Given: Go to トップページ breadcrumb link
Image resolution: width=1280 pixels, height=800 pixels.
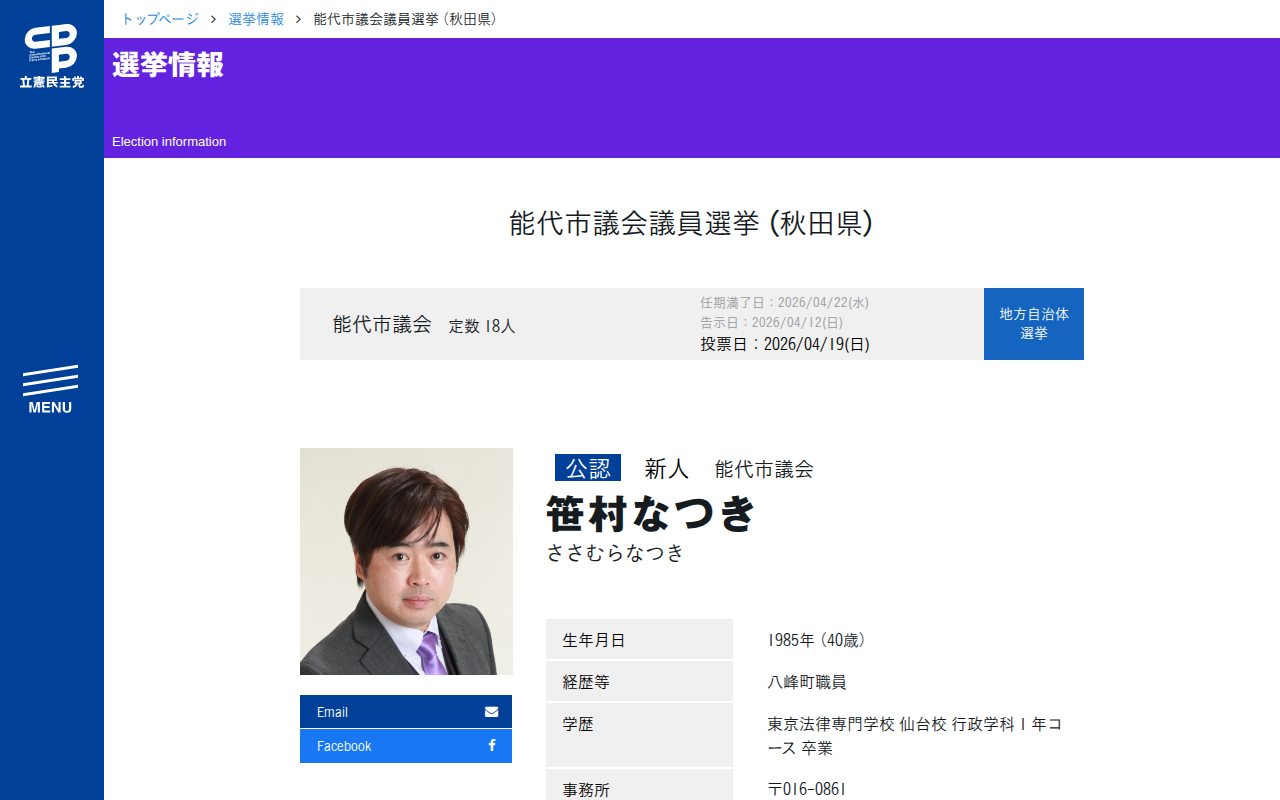Looking at the screenshot, I should (160, 19).
